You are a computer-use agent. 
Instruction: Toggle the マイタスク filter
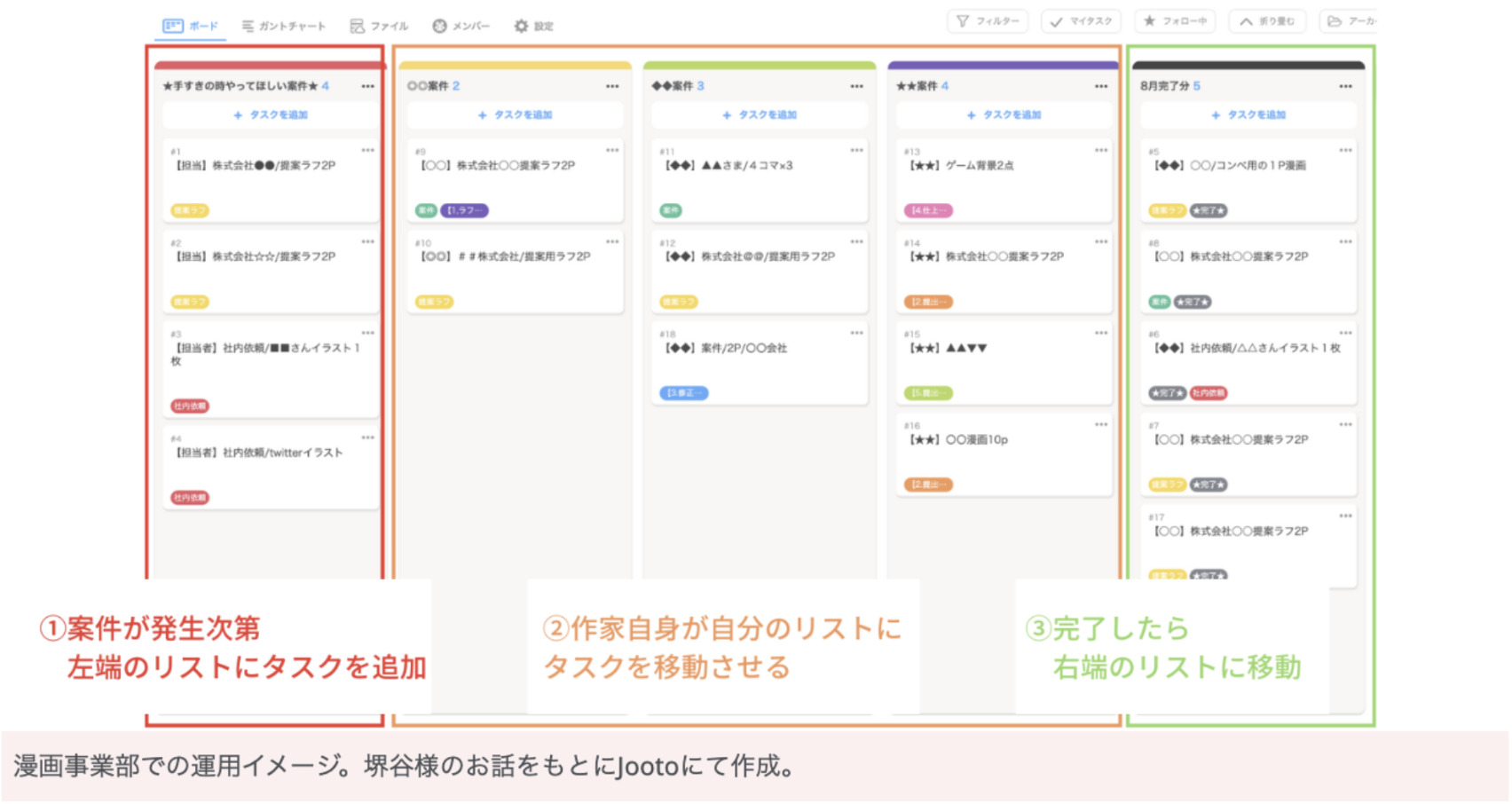1081,21
